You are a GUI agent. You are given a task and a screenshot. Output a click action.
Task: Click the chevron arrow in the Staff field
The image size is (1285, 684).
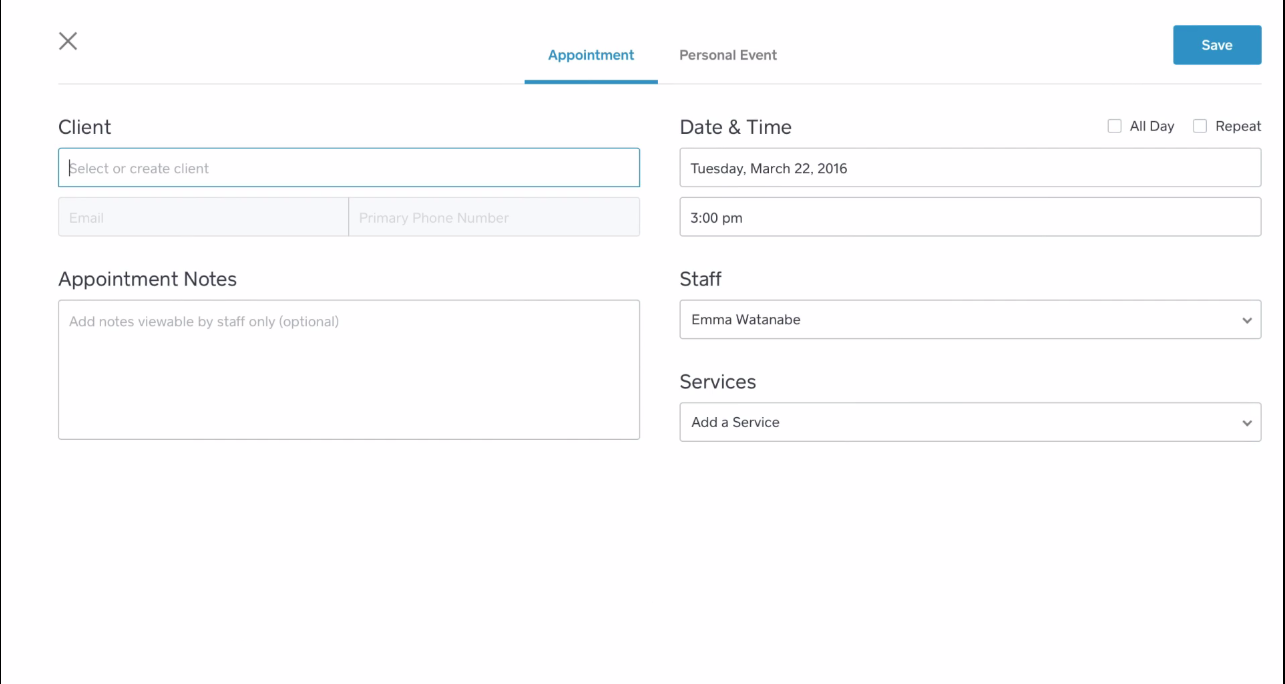(x=1247, y=321)
